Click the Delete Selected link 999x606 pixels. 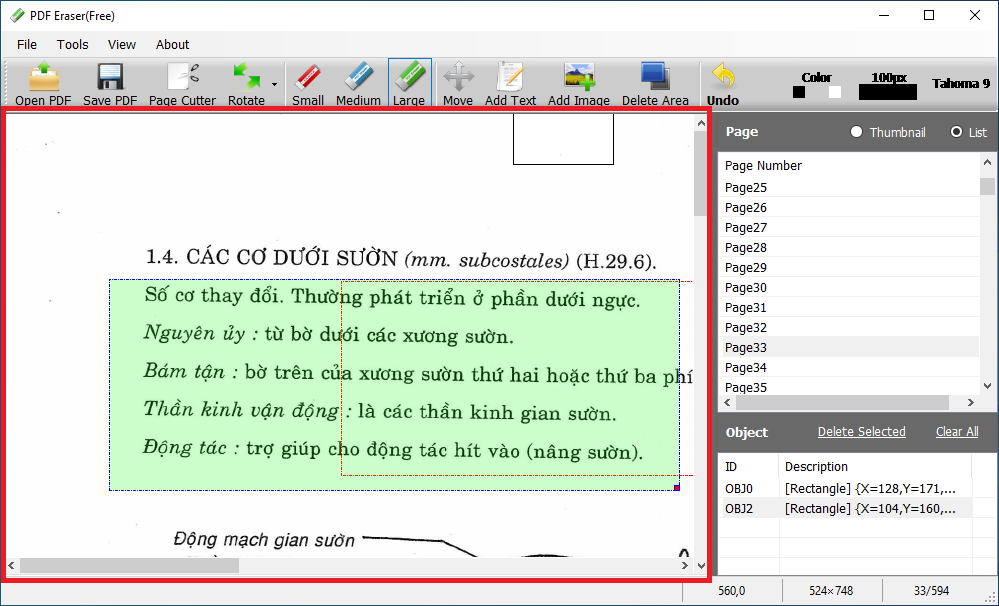click(x=861, y=432)
